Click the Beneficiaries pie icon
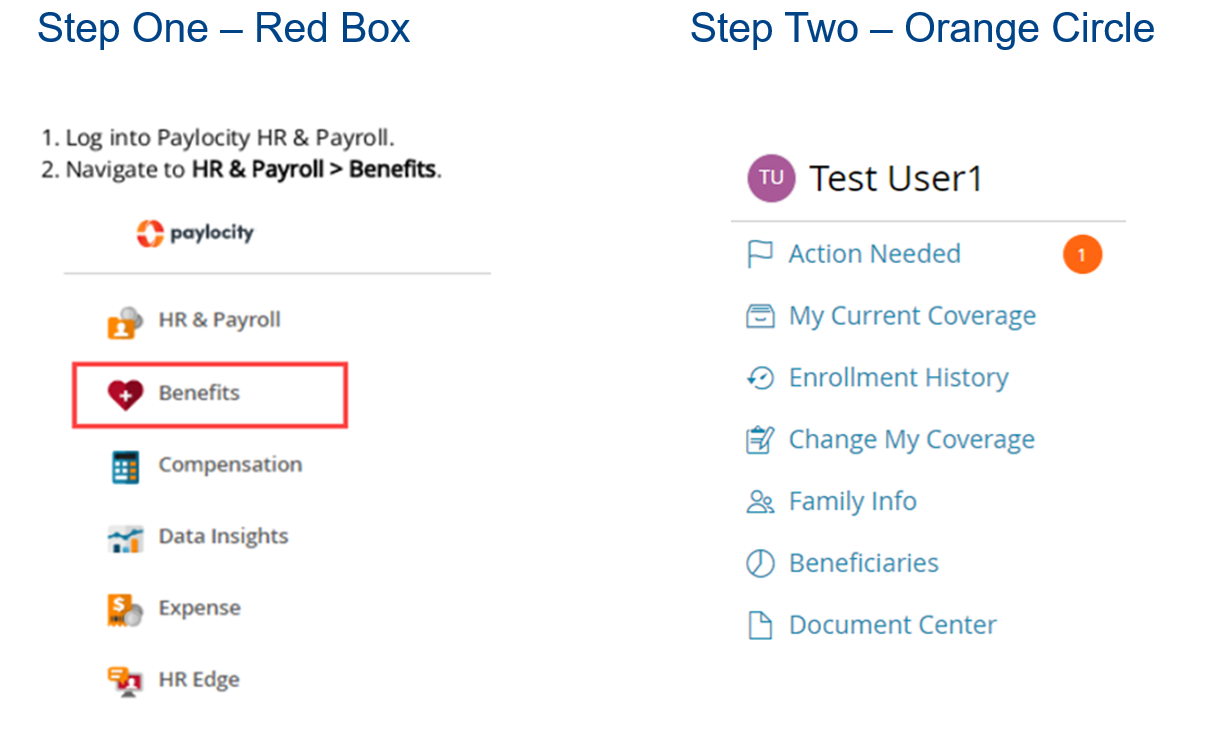Image resolution: width=1206 pixels, height=730 pixels. [760, 564]
